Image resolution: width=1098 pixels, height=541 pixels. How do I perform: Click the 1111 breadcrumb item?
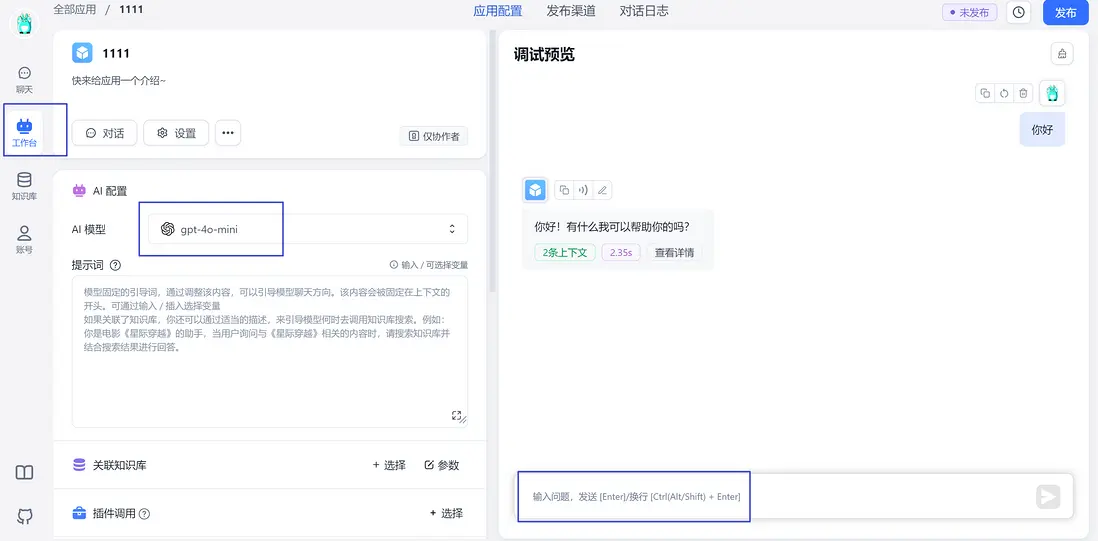[129, 10]
